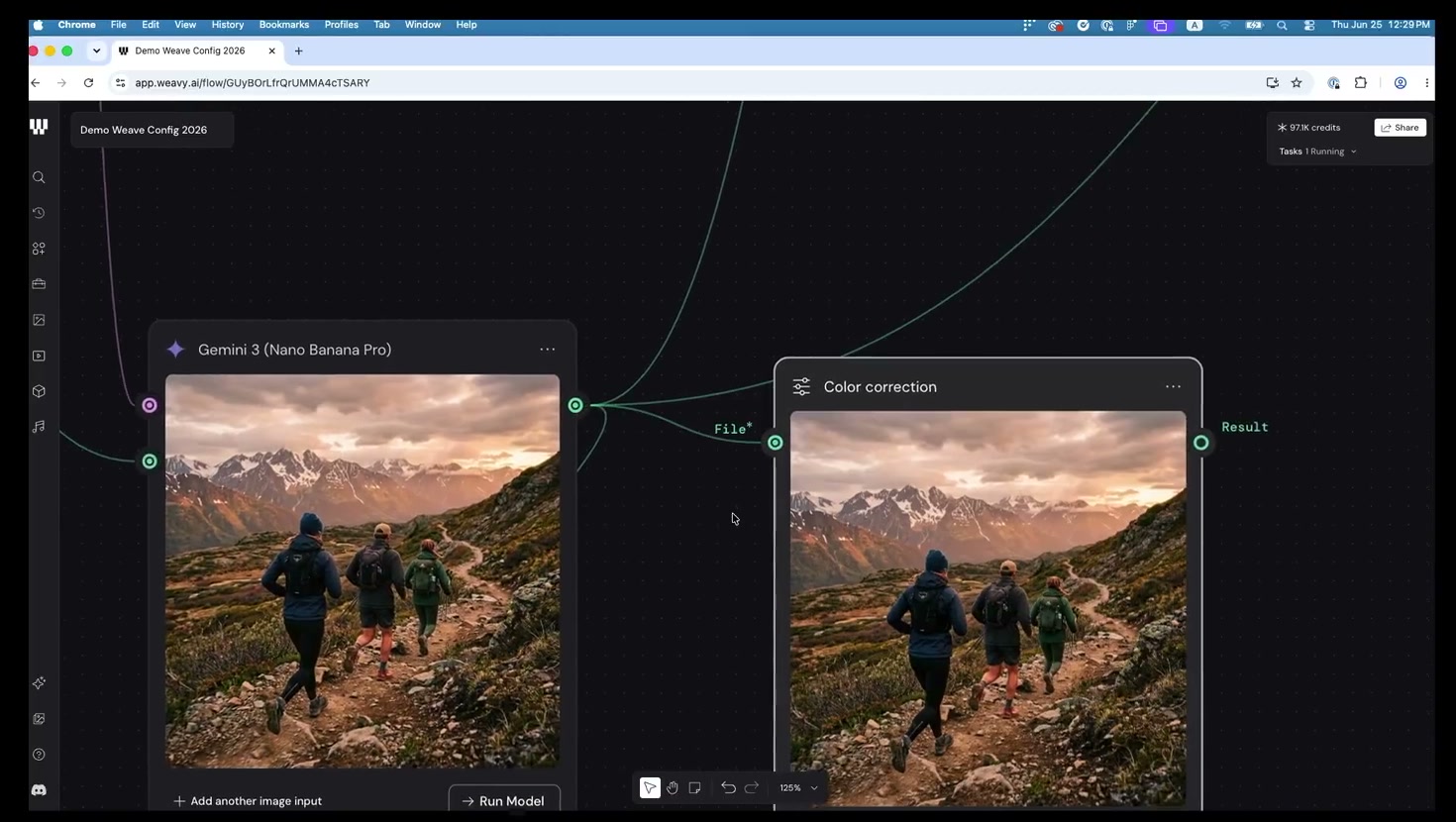Click the Result output connector on Color correction
Image resolution: width=1456 pixels, height=822 pixels.
pyautogui.click(x=1200, y=443)
